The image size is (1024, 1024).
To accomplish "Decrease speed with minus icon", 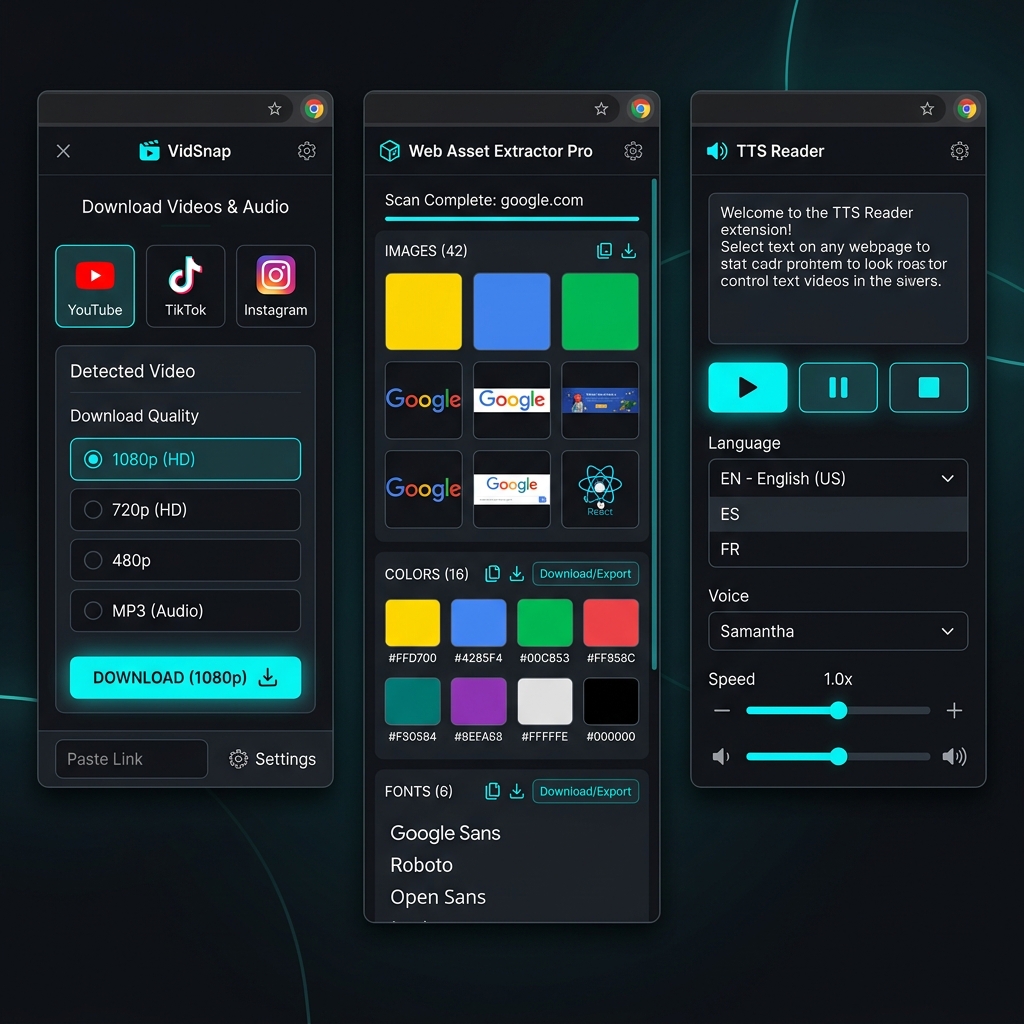I will pos(722,711).
